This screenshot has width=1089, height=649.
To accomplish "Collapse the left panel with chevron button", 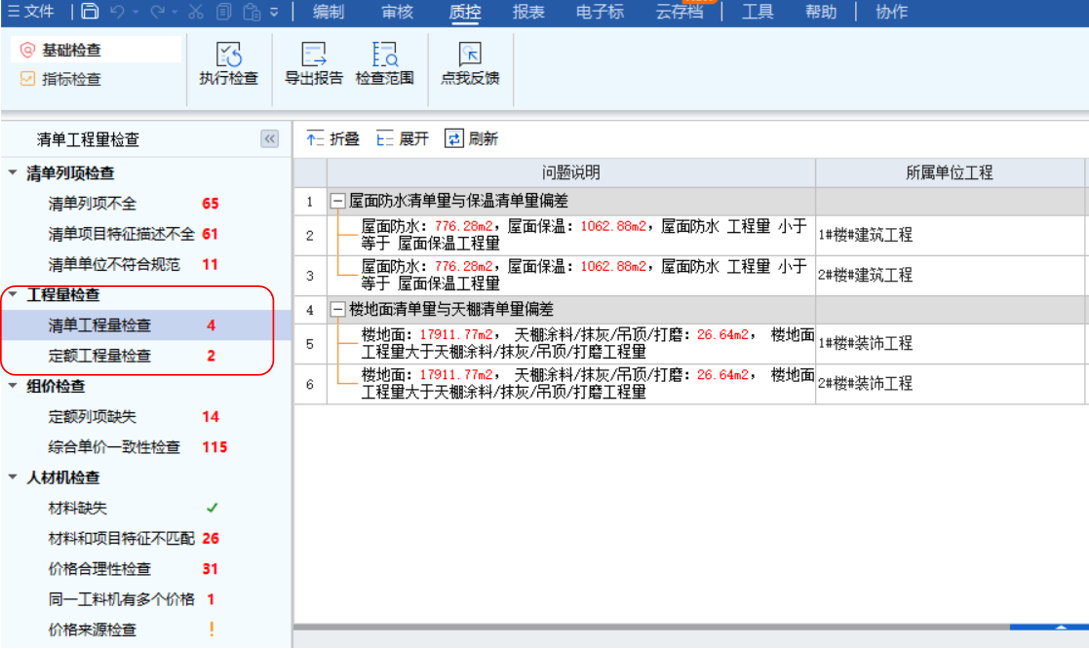I will click(x=269, y=139).
